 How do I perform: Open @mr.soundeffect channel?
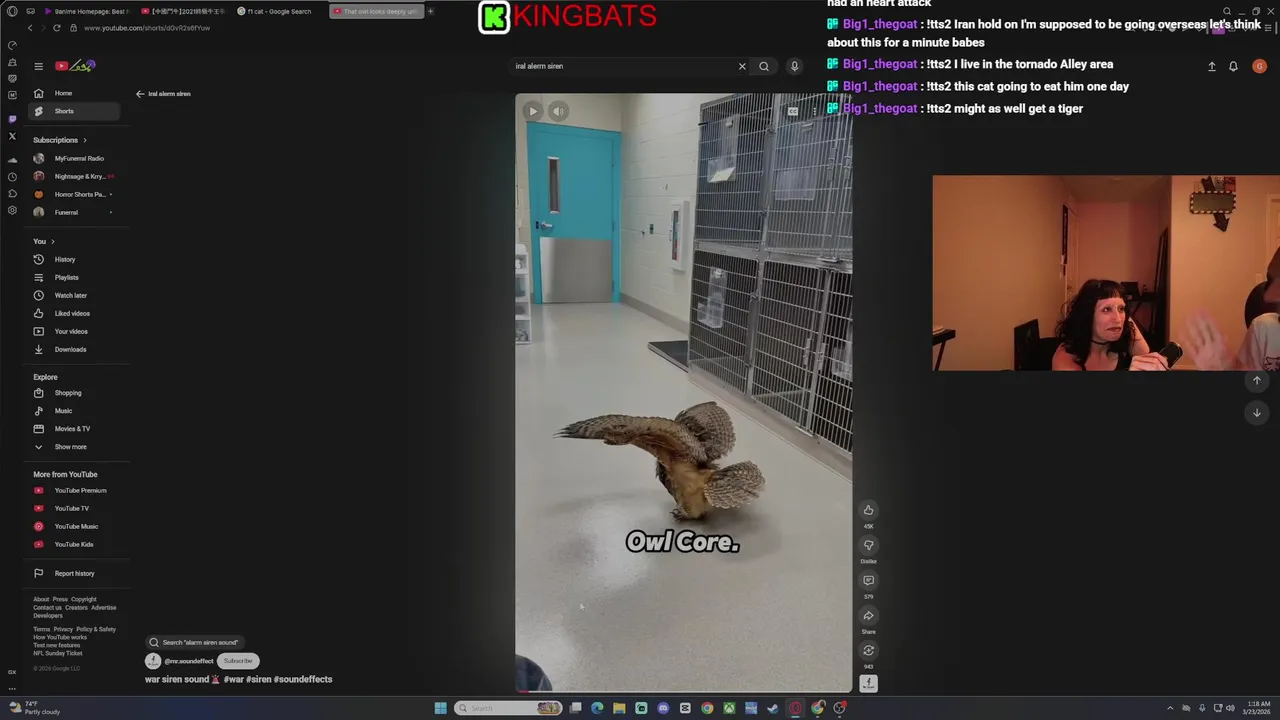pyautogui.click(x=188, y=661)
